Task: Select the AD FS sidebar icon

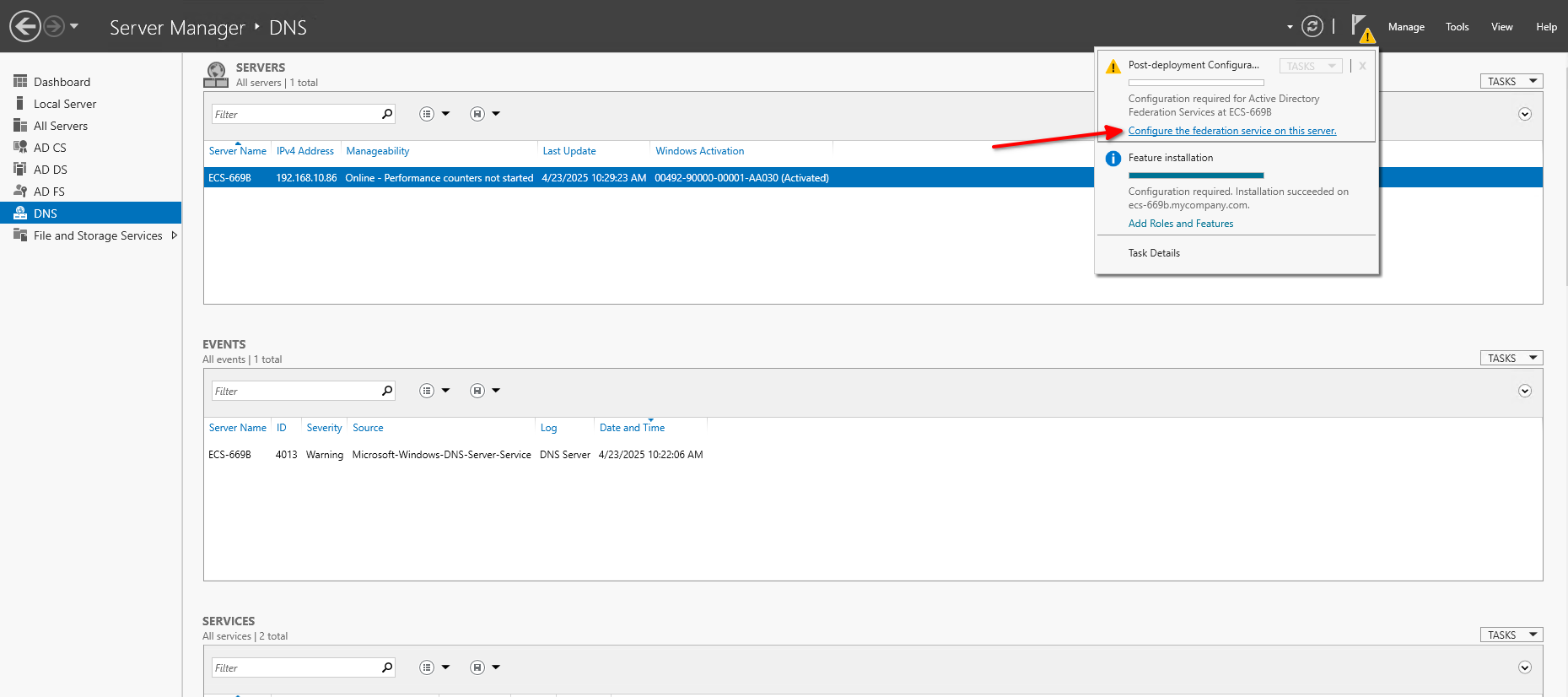Action: 20,192
